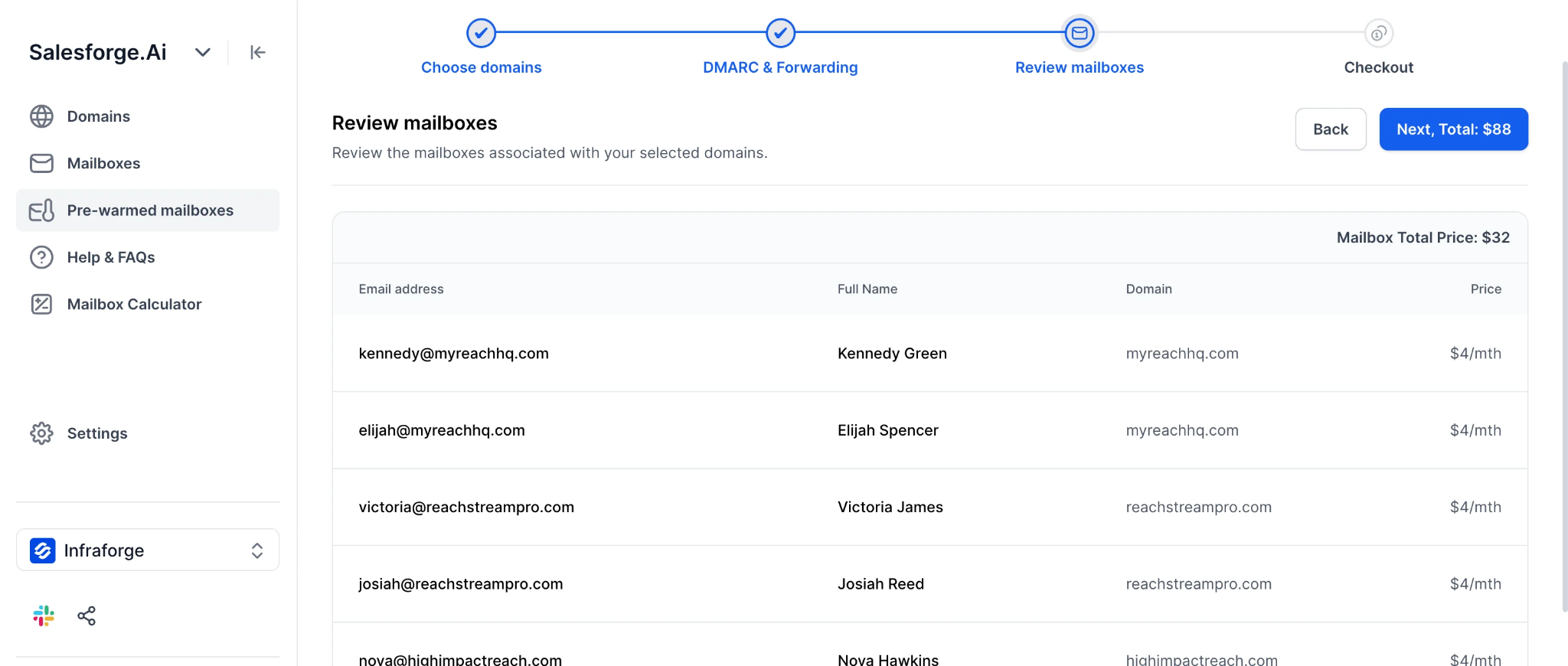
Task: Click the Review mailboxes step icon
Action: 1080,33
